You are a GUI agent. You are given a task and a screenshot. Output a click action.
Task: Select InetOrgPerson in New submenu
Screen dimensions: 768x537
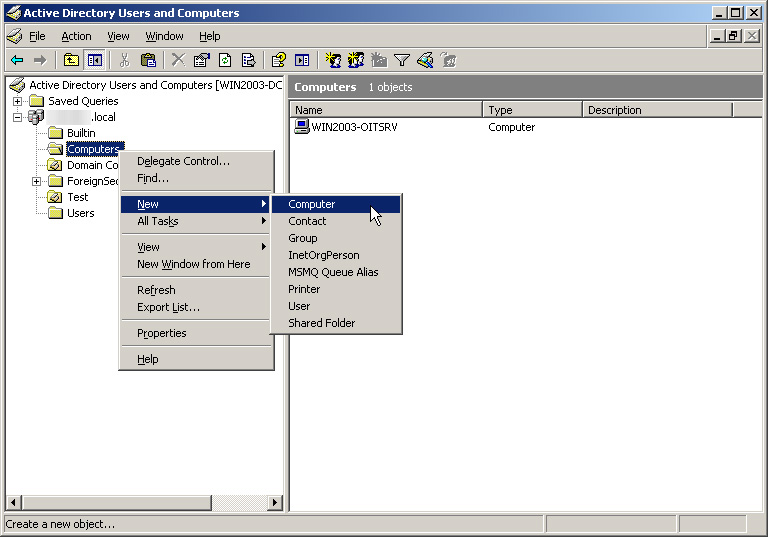336,255
